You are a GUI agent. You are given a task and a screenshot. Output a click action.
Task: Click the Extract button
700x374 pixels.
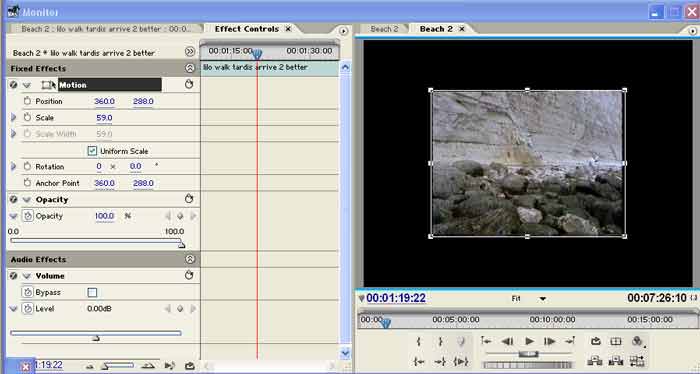(x=616, y=361)
